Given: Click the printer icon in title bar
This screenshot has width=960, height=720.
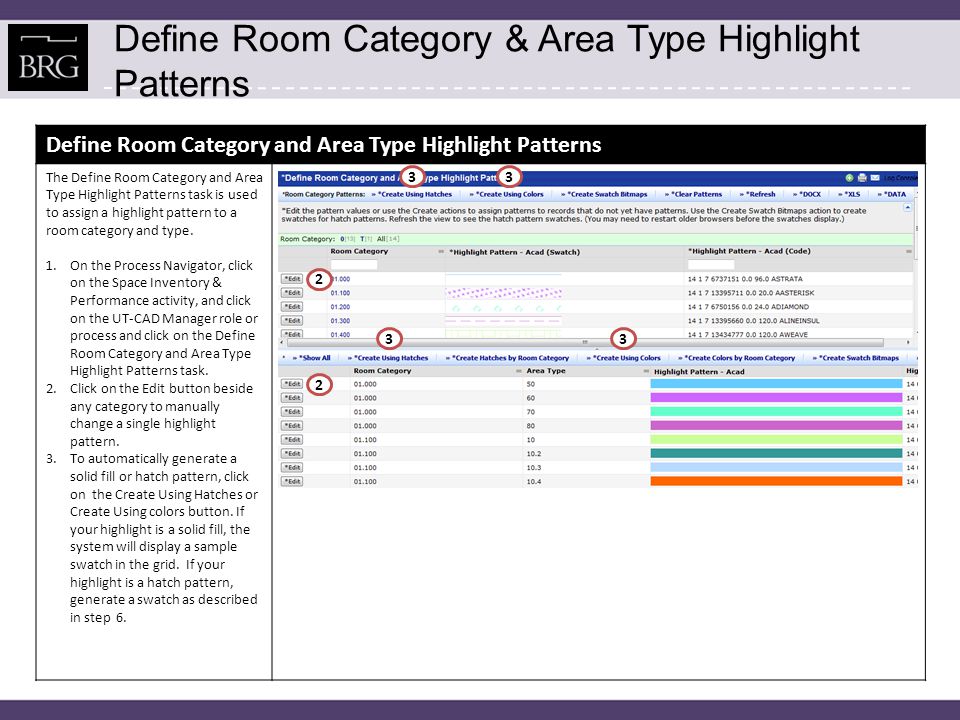Looking at the screenshot, I should (862, 178).
